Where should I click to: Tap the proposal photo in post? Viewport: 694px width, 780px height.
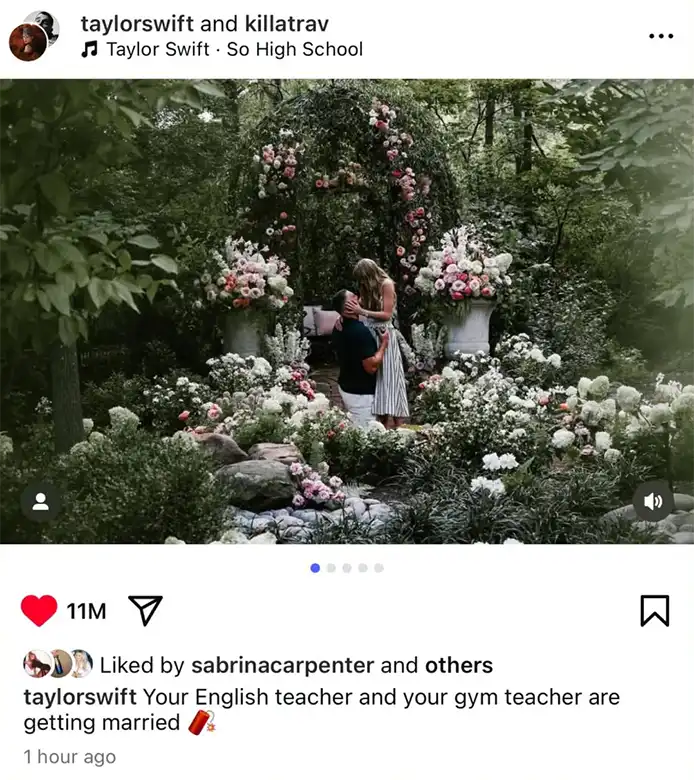tap(347, 311)
